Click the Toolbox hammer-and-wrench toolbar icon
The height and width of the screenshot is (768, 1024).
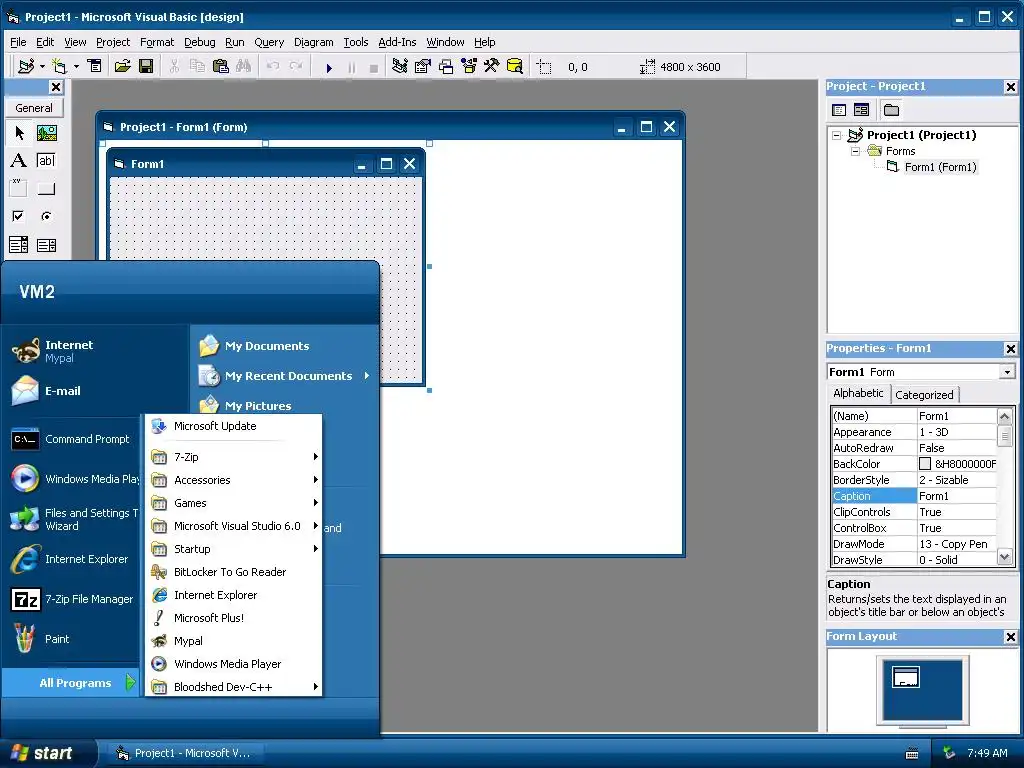pyautogui.click(x=492, y=67)
